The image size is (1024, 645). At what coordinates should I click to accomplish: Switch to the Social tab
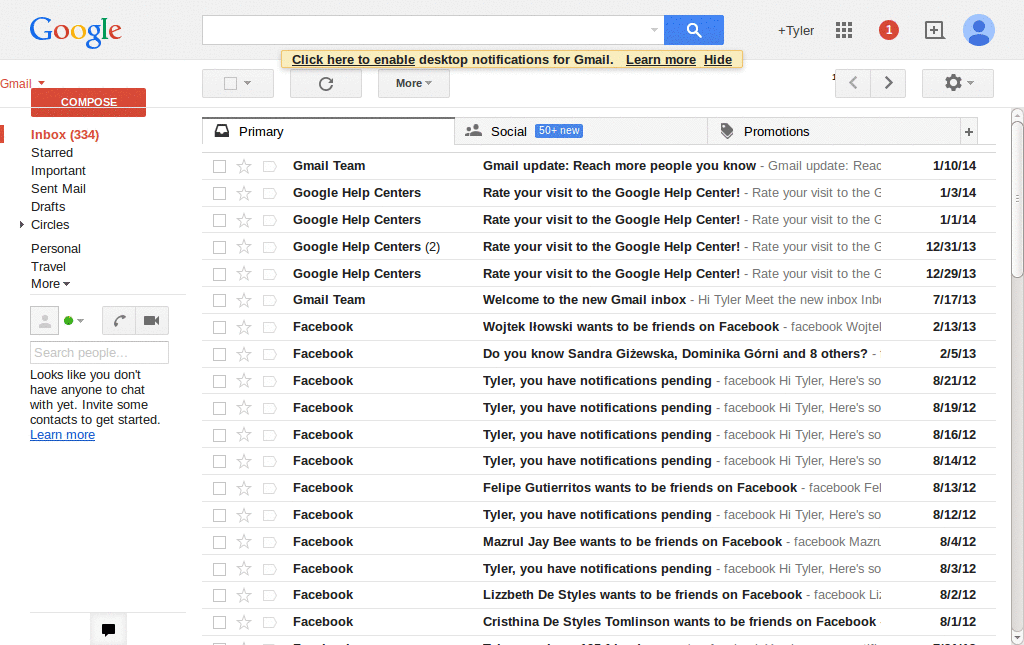click(509, 131)
